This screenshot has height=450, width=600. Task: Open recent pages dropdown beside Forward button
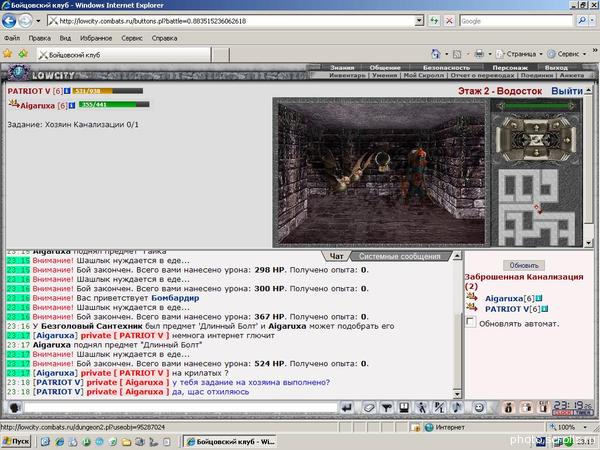click(x=38, y=21)
